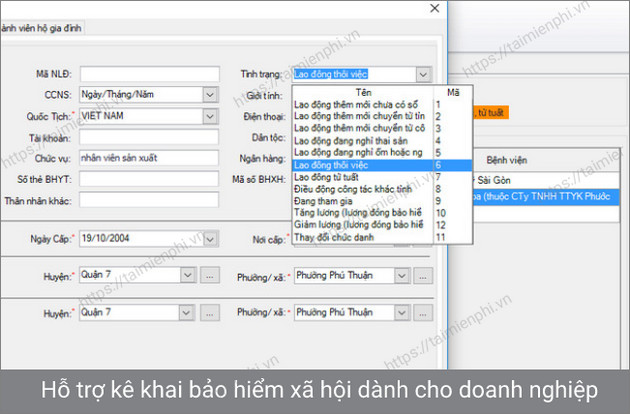Switch to the 'thành viên hộ gia đình' tab
Image resolution: width=630 pixels, height=414 pixels.
coord(42,28)
